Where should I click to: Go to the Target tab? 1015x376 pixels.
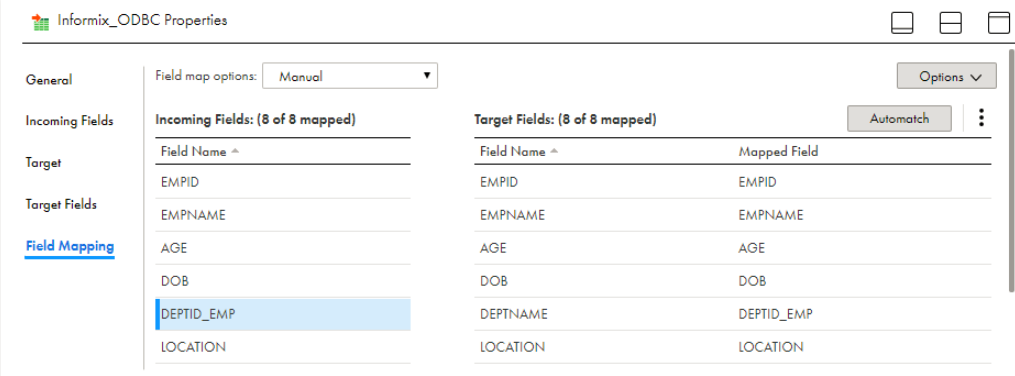click(x=43, y=163)
